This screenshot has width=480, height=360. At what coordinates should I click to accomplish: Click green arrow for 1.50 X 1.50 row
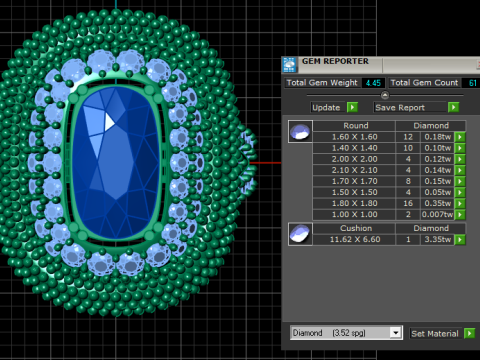[x=460, y=192]
